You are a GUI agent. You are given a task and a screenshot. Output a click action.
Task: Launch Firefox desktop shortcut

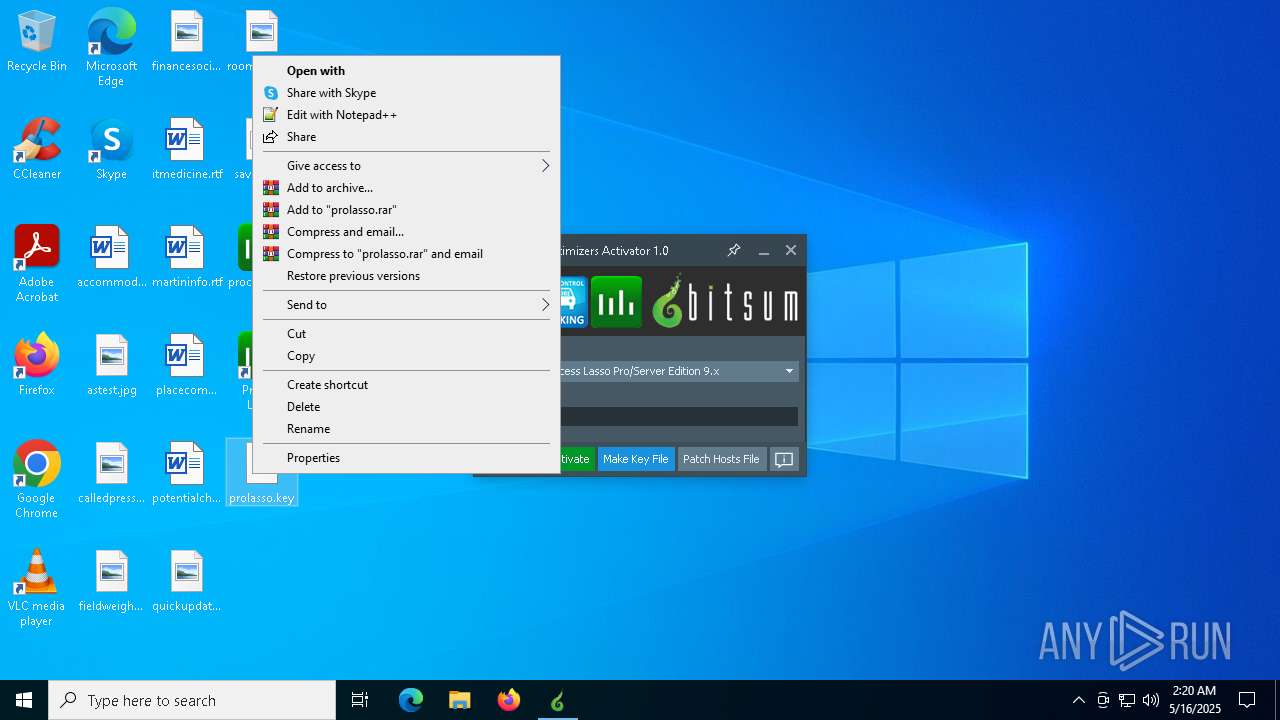(x=37, y=366)
